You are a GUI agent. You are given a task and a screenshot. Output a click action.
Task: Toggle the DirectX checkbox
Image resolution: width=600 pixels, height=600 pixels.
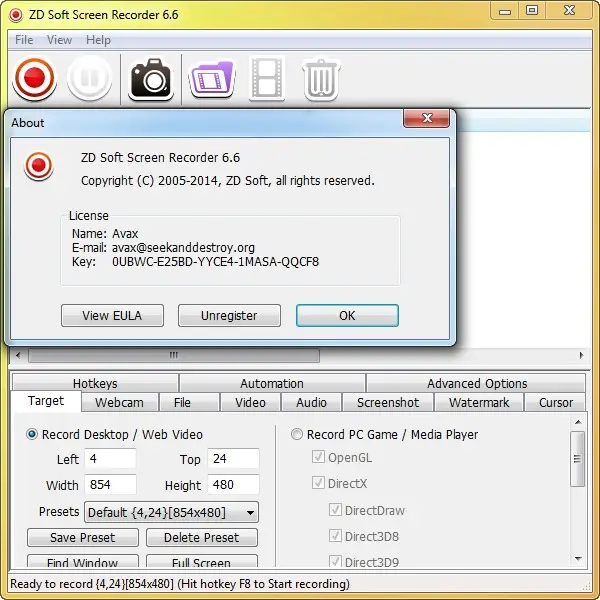[318, 483]
